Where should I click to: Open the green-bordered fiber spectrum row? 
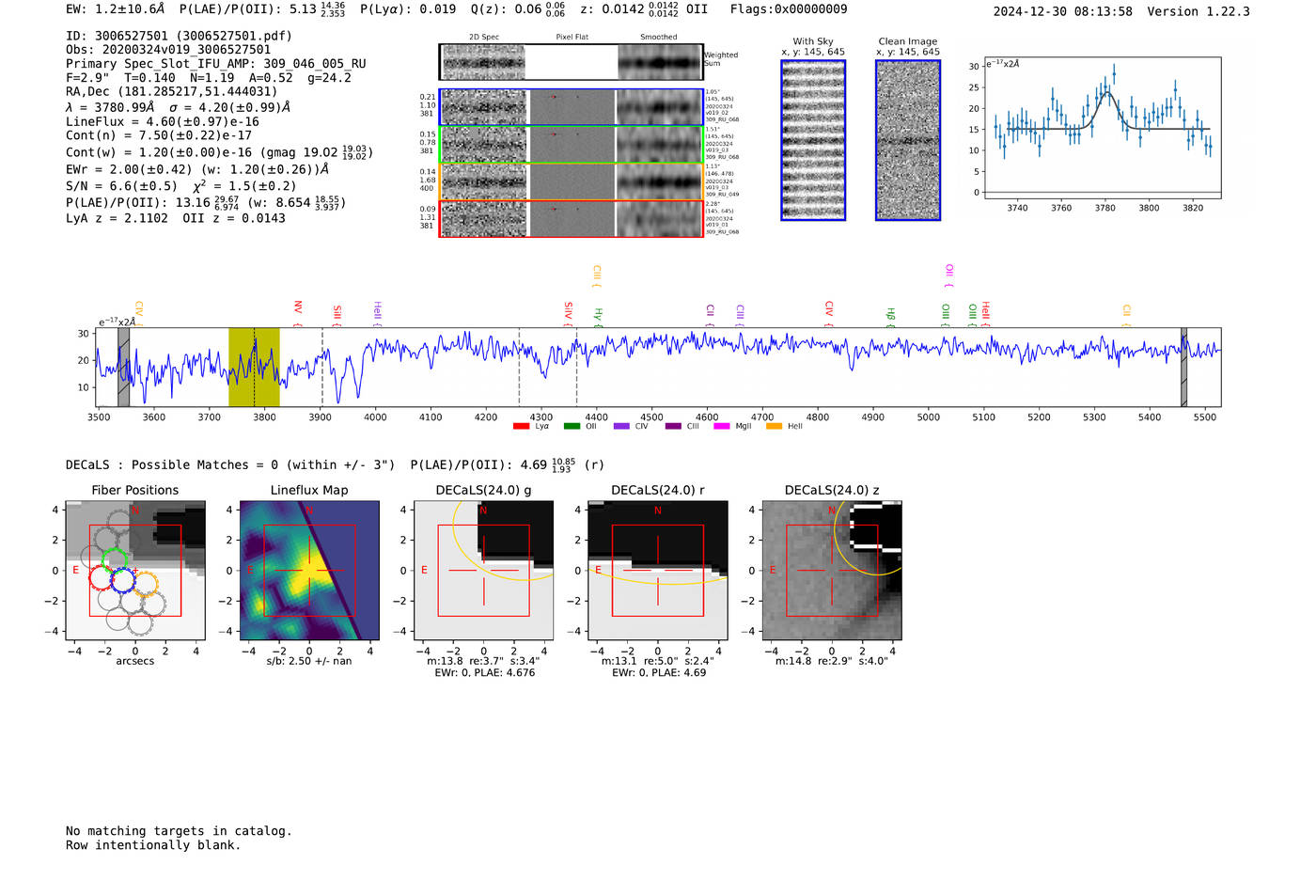[572, 144]
